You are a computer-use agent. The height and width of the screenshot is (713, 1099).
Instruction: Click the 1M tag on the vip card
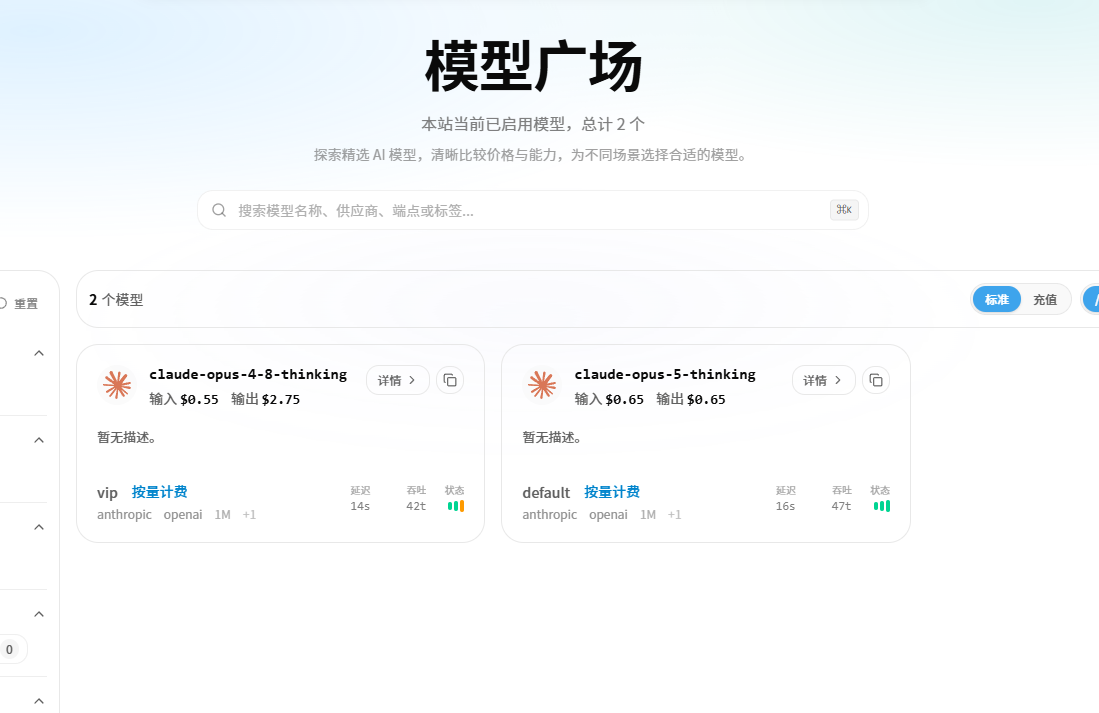(222, 515)
